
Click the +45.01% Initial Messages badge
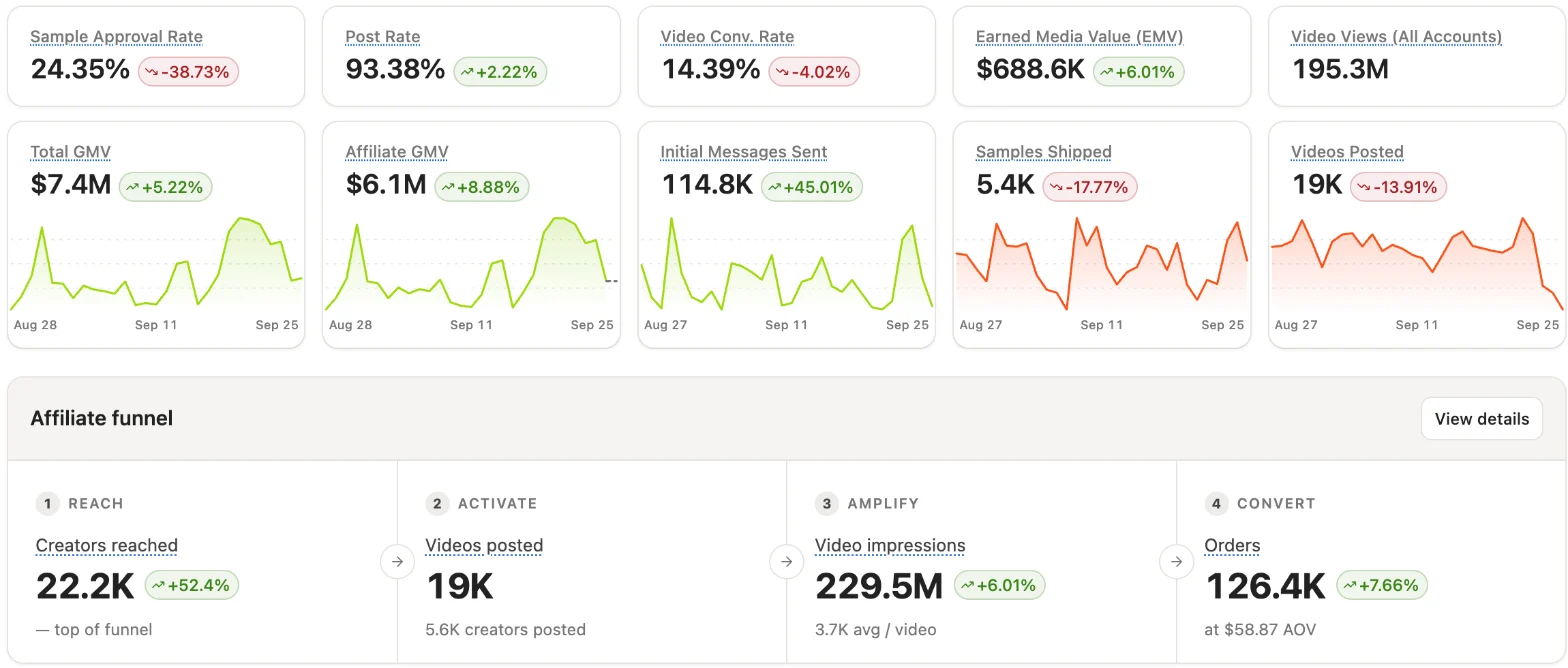pyautogui.click(x=812, y=187)
